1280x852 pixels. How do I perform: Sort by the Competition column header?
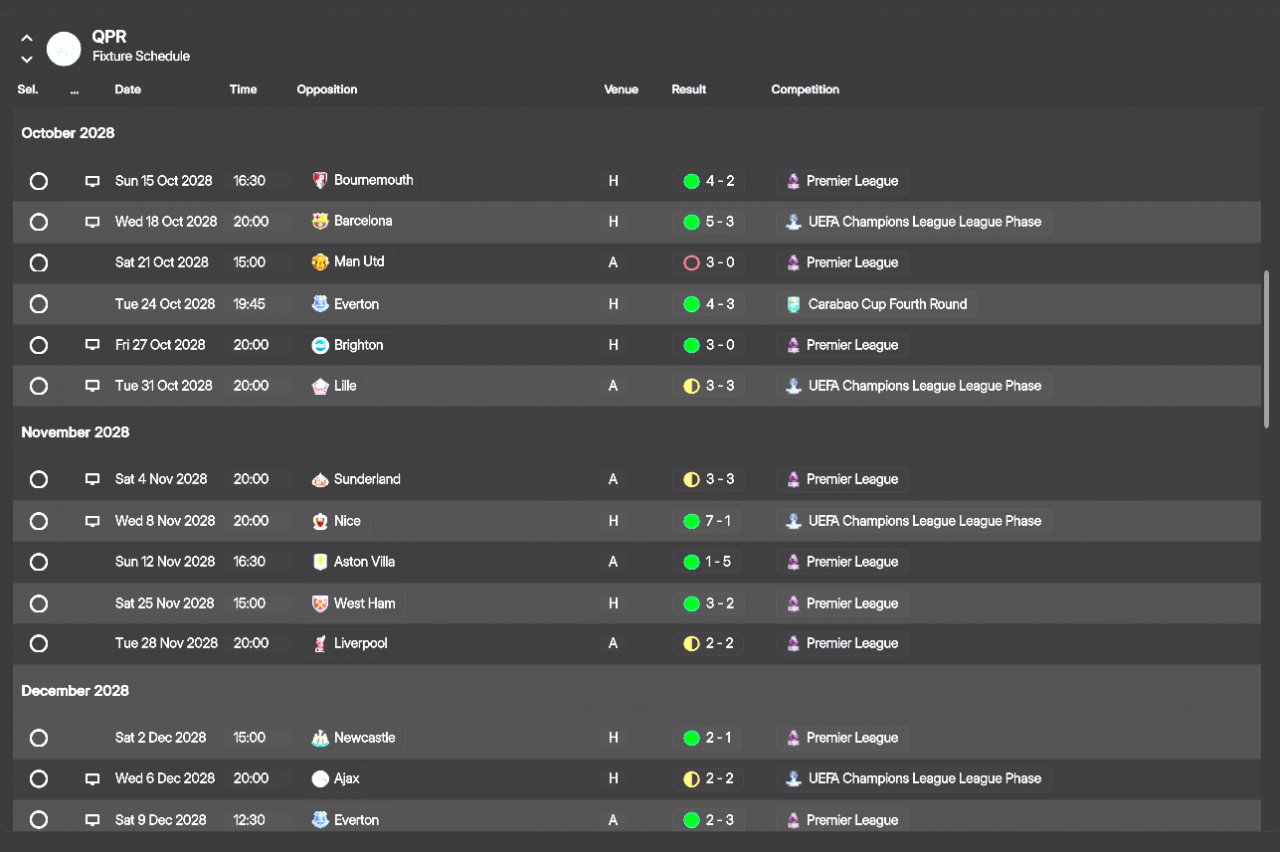(x=805, y=89)
